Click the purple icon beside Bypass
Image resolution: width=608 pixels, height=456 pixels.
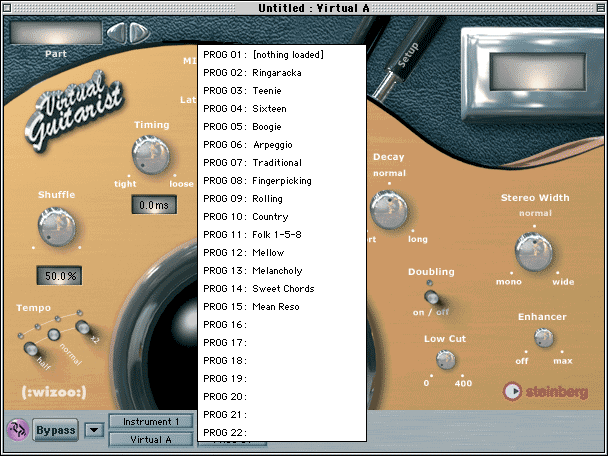(x=17, y=430)
